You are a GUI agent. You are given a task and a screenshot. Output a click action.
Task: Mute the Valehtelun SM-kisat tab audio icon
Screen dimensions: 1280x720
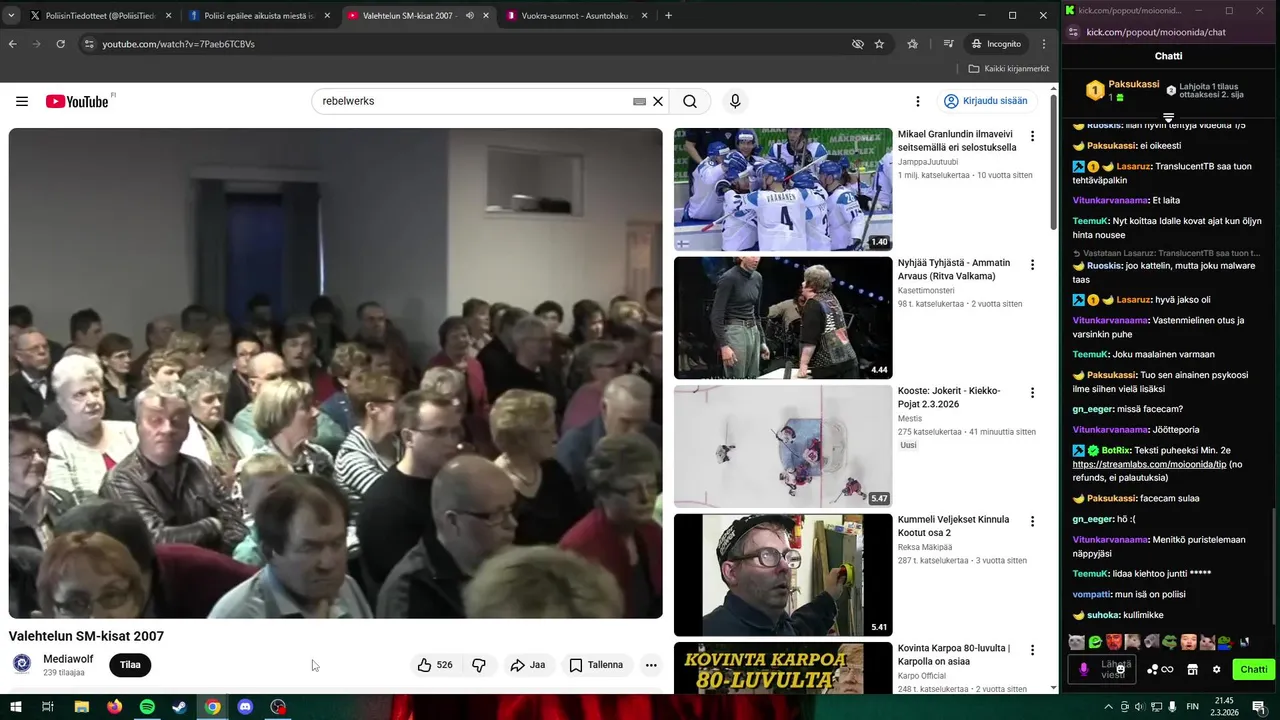(x=470, y=15)
